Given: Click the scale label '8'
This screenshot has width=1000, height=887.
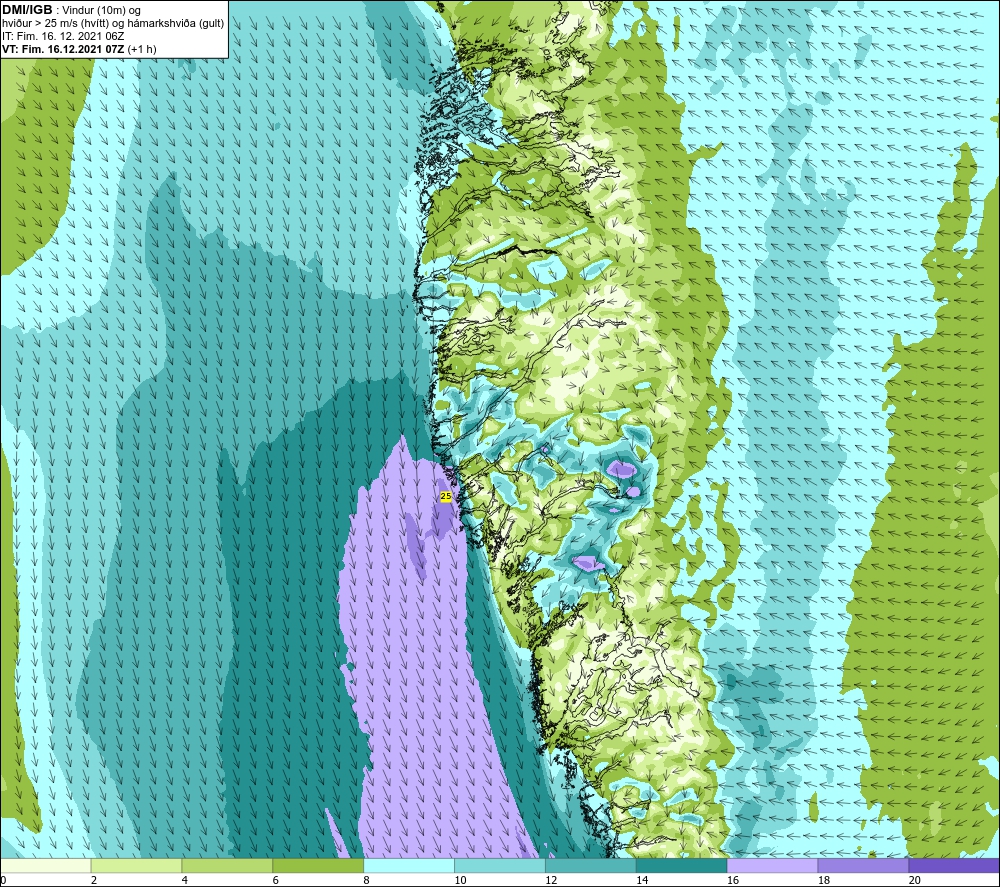Looking at the screenshot, I should 366,880.
